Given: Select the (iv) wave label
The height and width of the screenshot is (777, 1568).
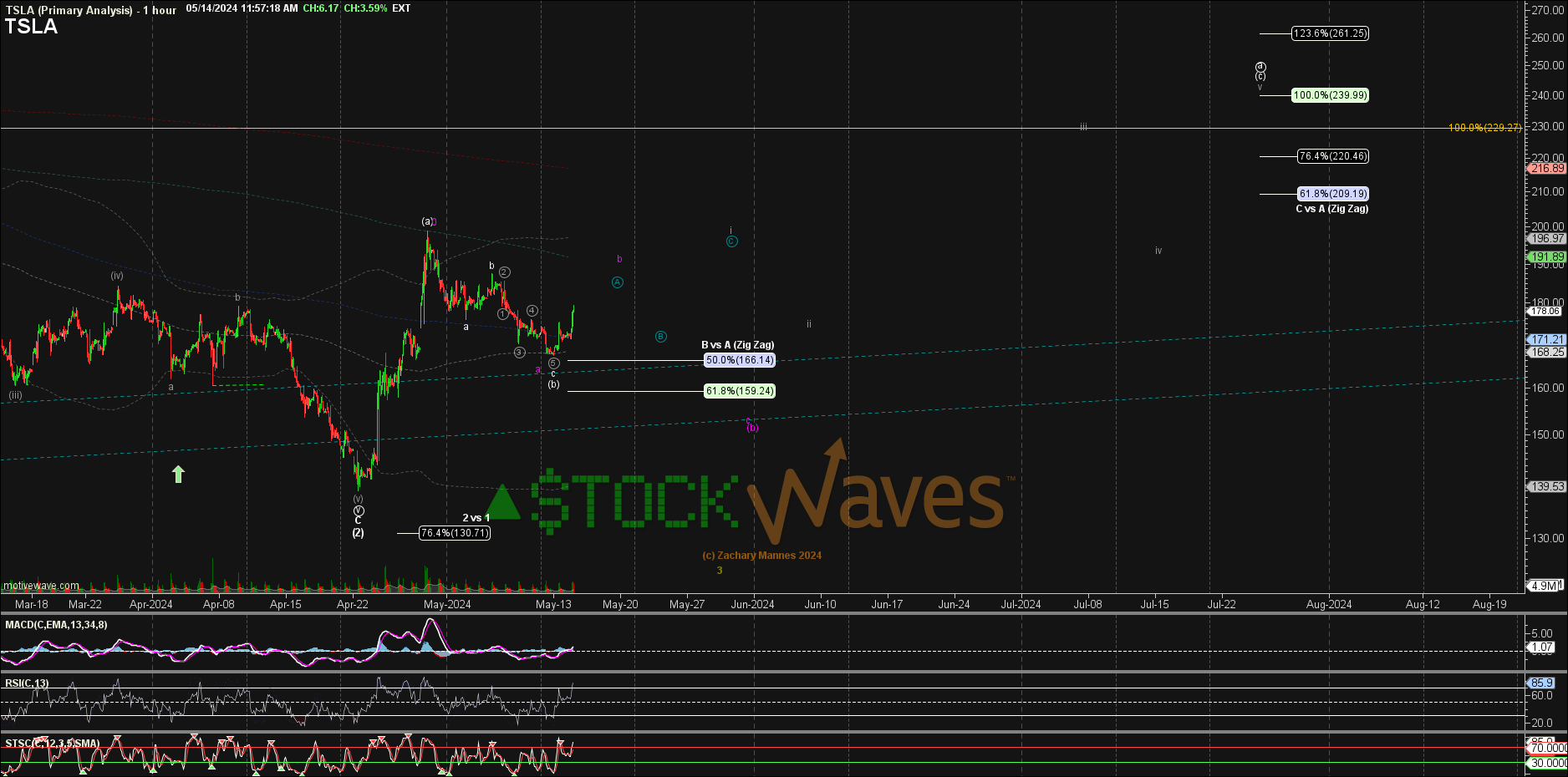Looking at the screenshot, I should point(117,276).
